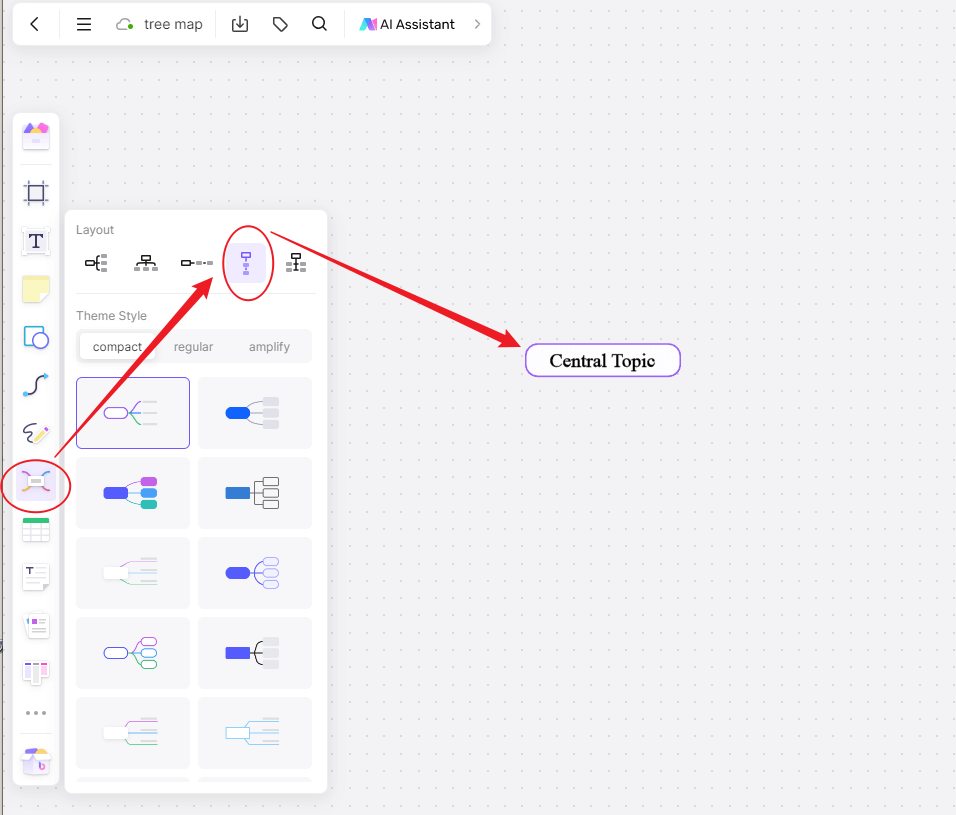Viewport: 956px width, 815px height.
Task: Open the hamburger menu in the top bar
Action: pos(84,24)
